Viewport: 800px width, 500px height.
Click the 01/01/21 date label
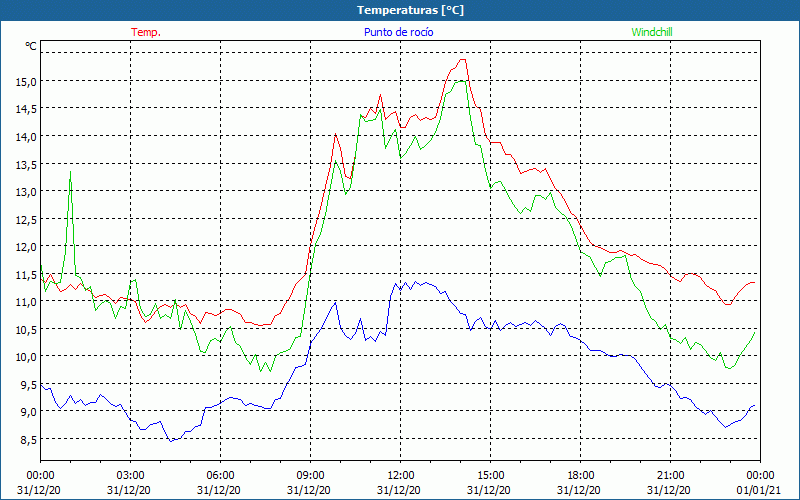coord(760,490)
